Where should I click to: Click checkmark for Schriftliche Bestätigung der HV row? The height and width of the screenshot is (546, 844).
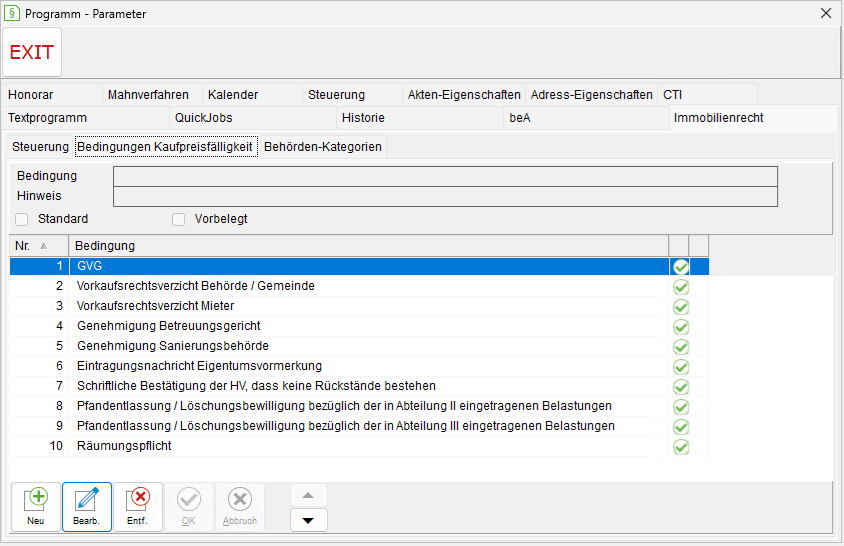681,386
